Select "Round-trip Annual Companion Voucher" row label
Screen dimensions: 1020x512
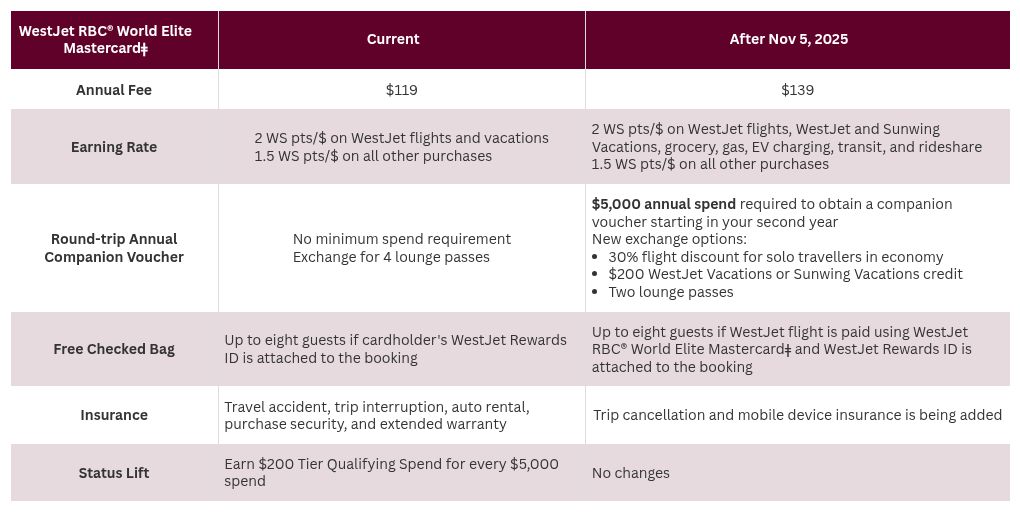114,248
